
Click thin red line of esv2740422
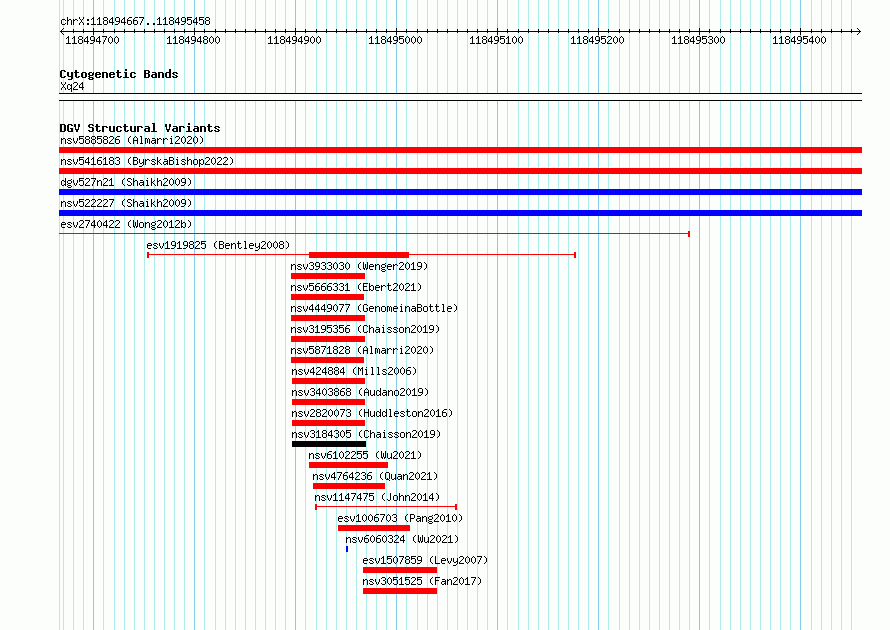click(375, 234)
